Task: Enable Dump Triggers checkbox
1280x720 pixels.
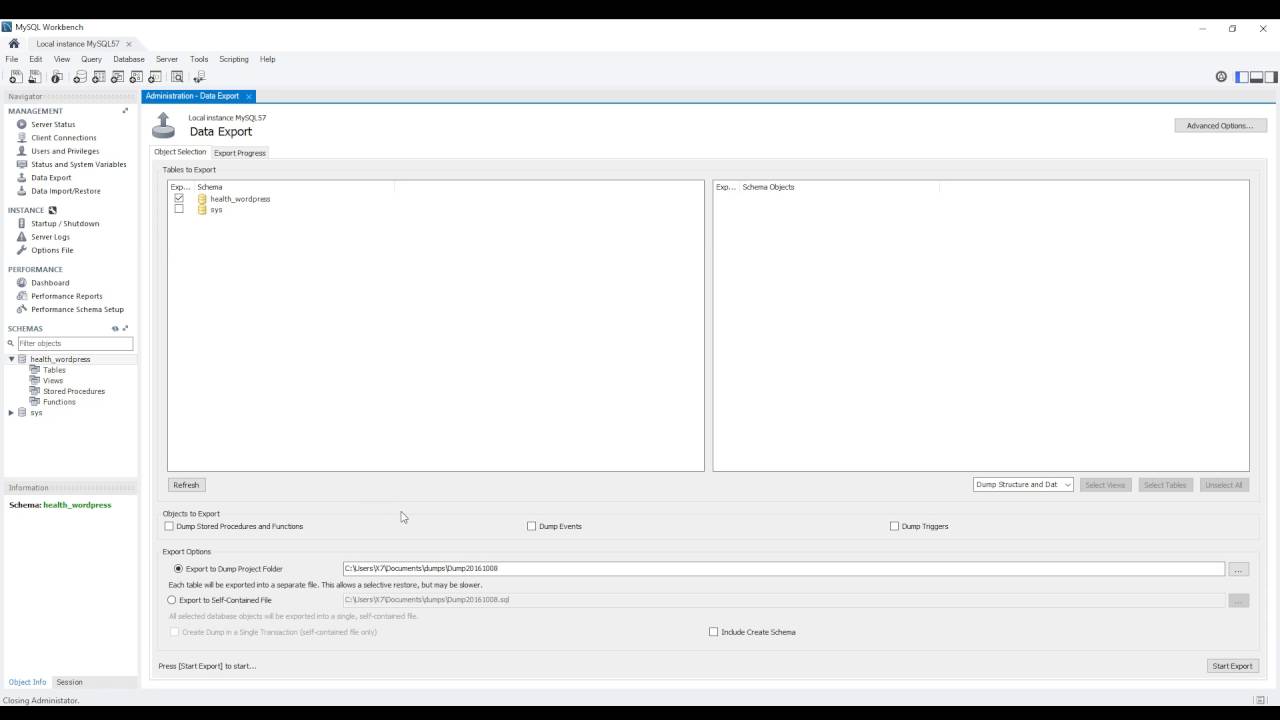Action: pos(895,526)
